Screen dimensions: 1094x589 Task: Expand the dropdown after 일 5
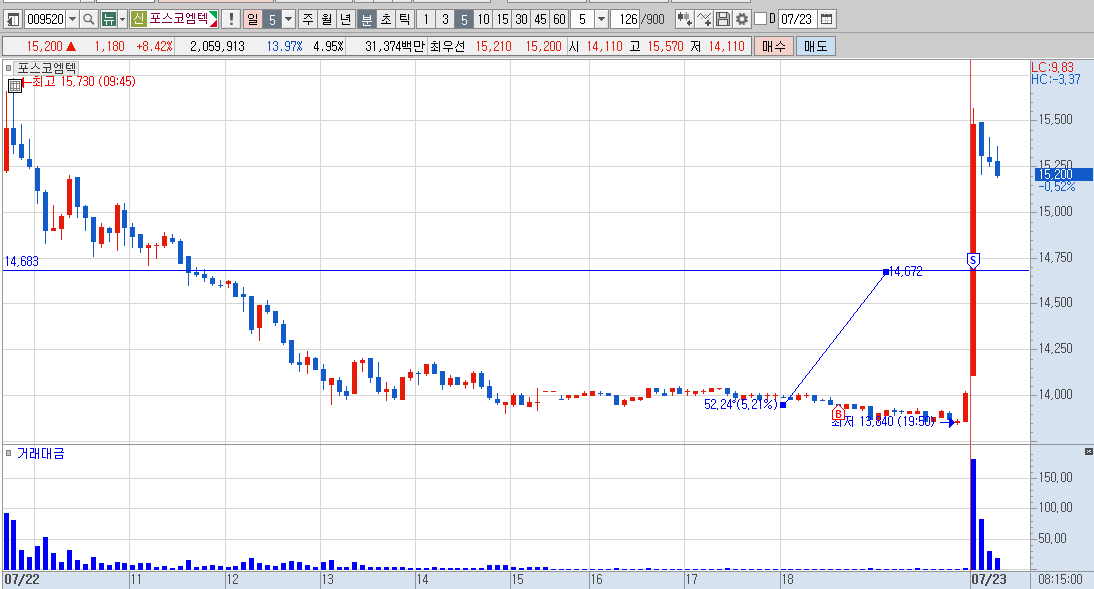pos(288,19)
